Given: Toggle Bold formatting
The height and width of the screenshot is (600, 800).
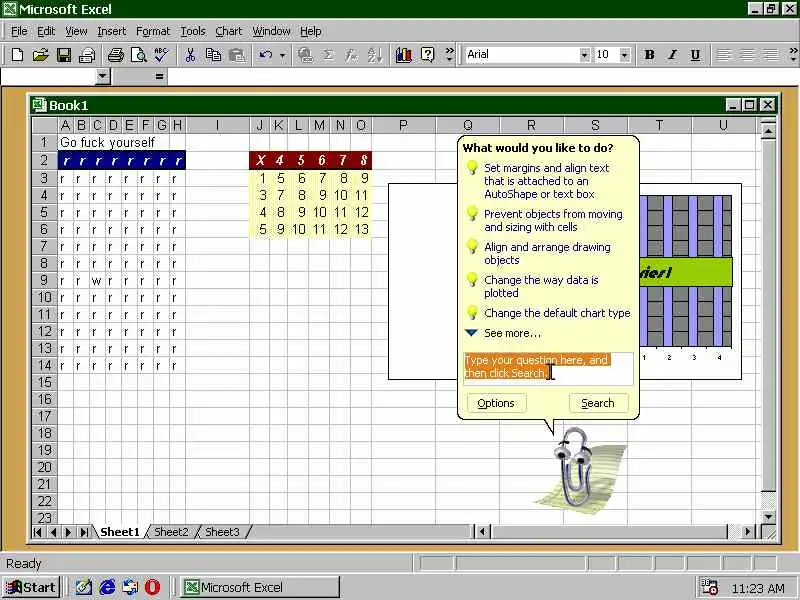Looking at the screenshot, I should 649,55.
